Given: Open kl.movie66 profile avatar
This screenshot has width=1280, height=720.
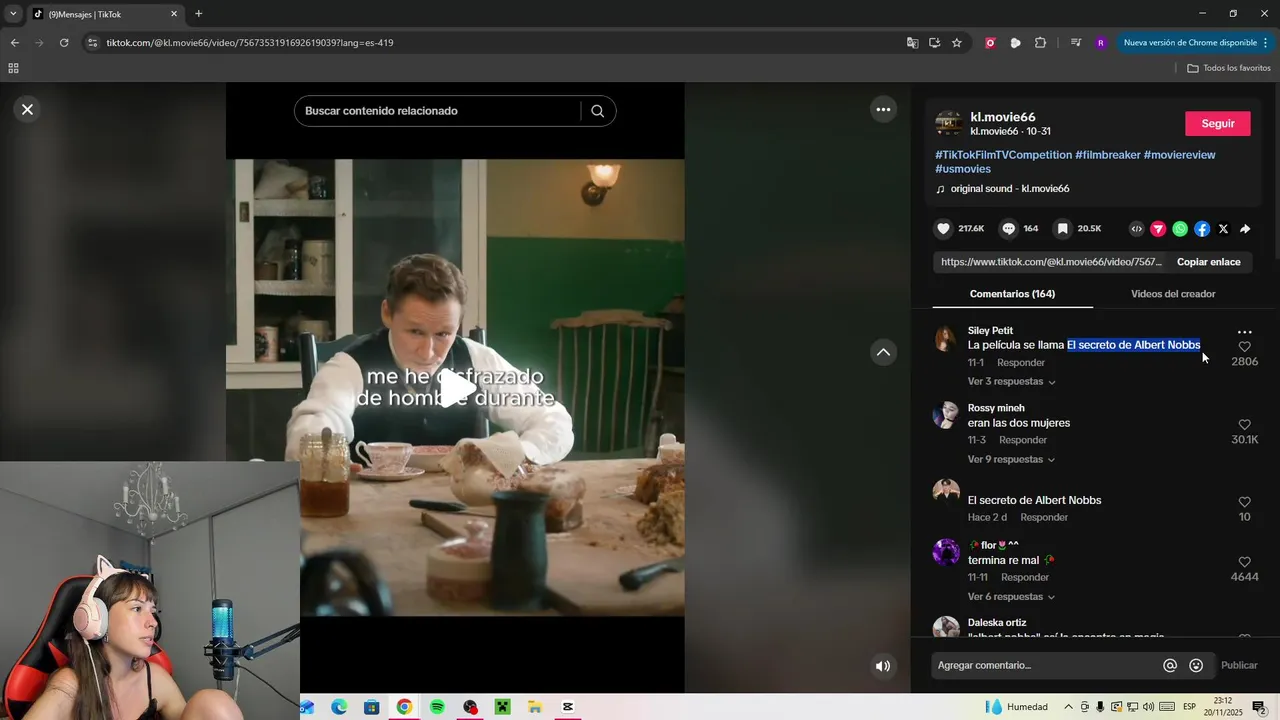Looking at the screenshot, I should pos(949,124).
